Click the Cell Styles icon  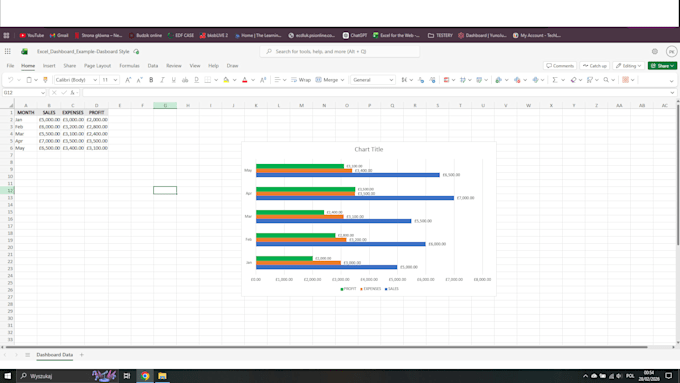coord(479,80)
